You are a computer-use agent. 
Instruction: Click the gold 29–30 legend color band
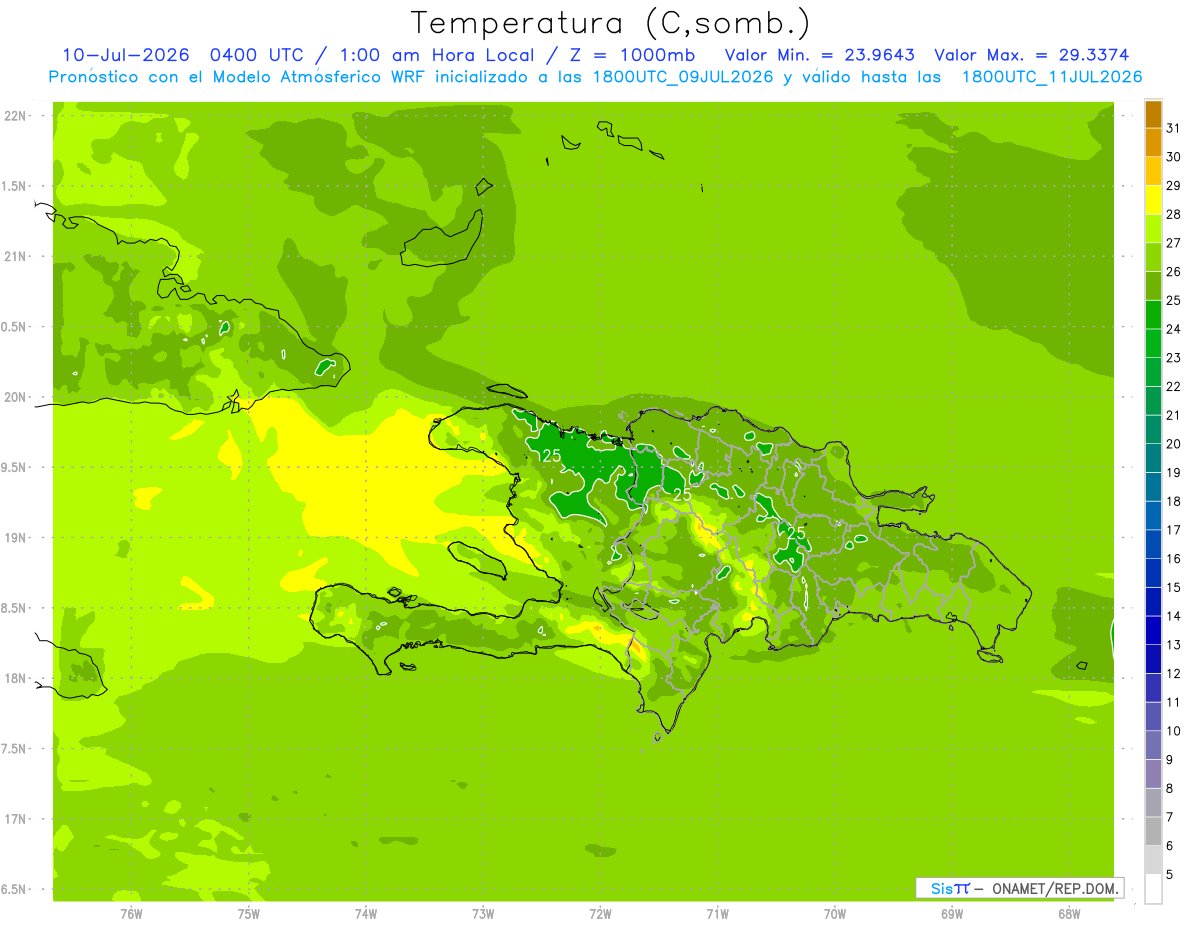point(1153,171)
